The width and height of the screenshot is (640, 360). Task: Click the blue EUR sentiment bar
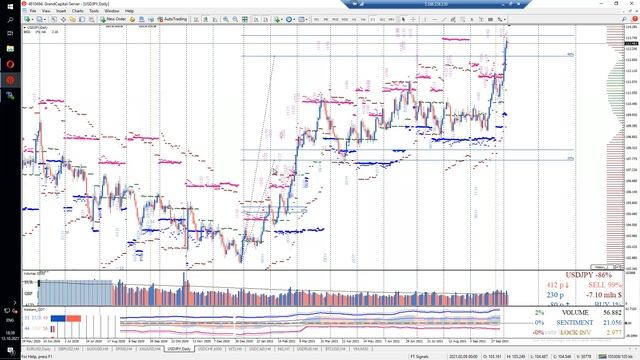tap(58, 318)
